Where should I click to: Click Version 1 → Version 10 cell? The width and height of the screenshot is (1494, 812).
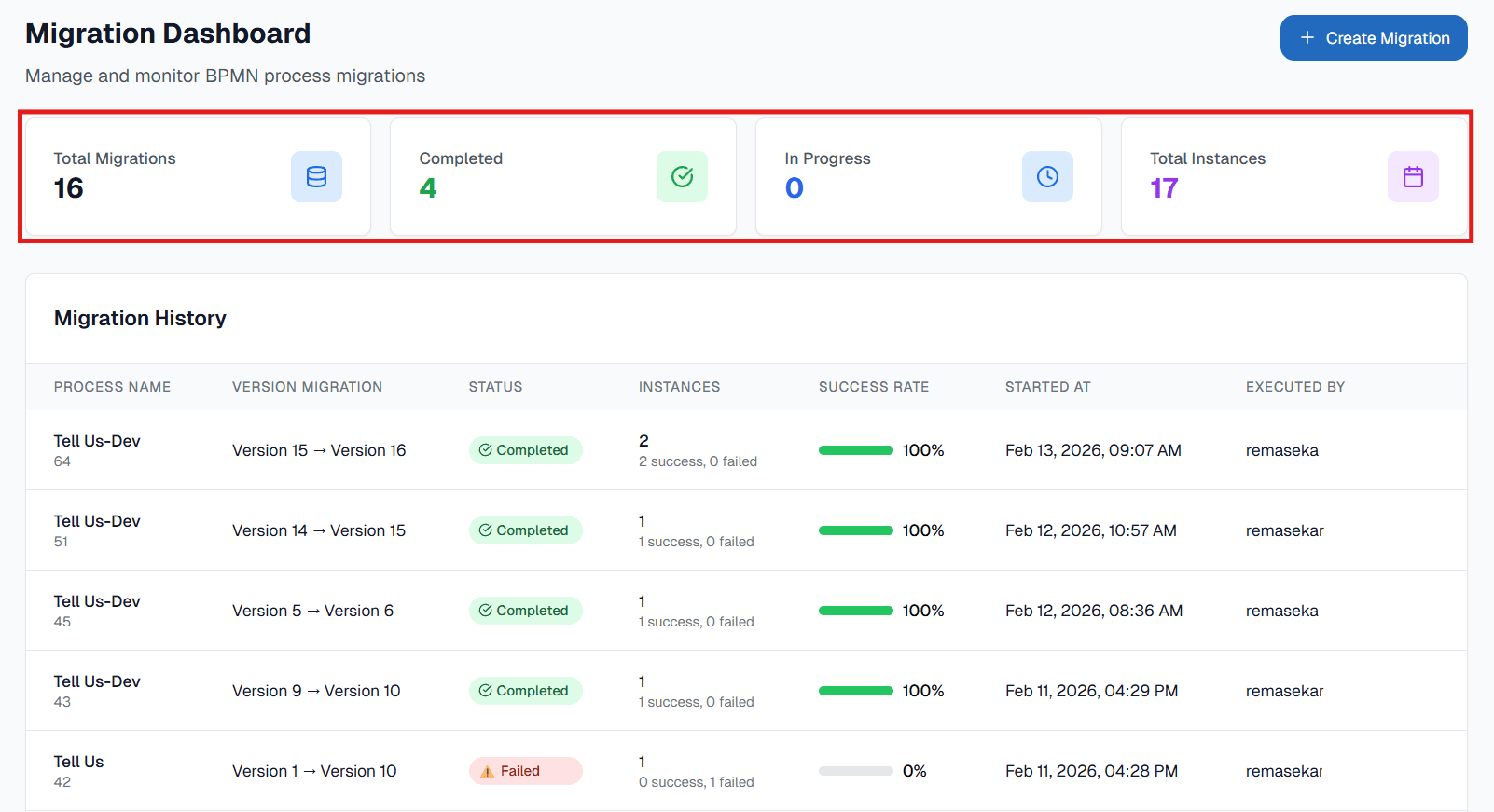pyautogui.click(x=314, y=771)
